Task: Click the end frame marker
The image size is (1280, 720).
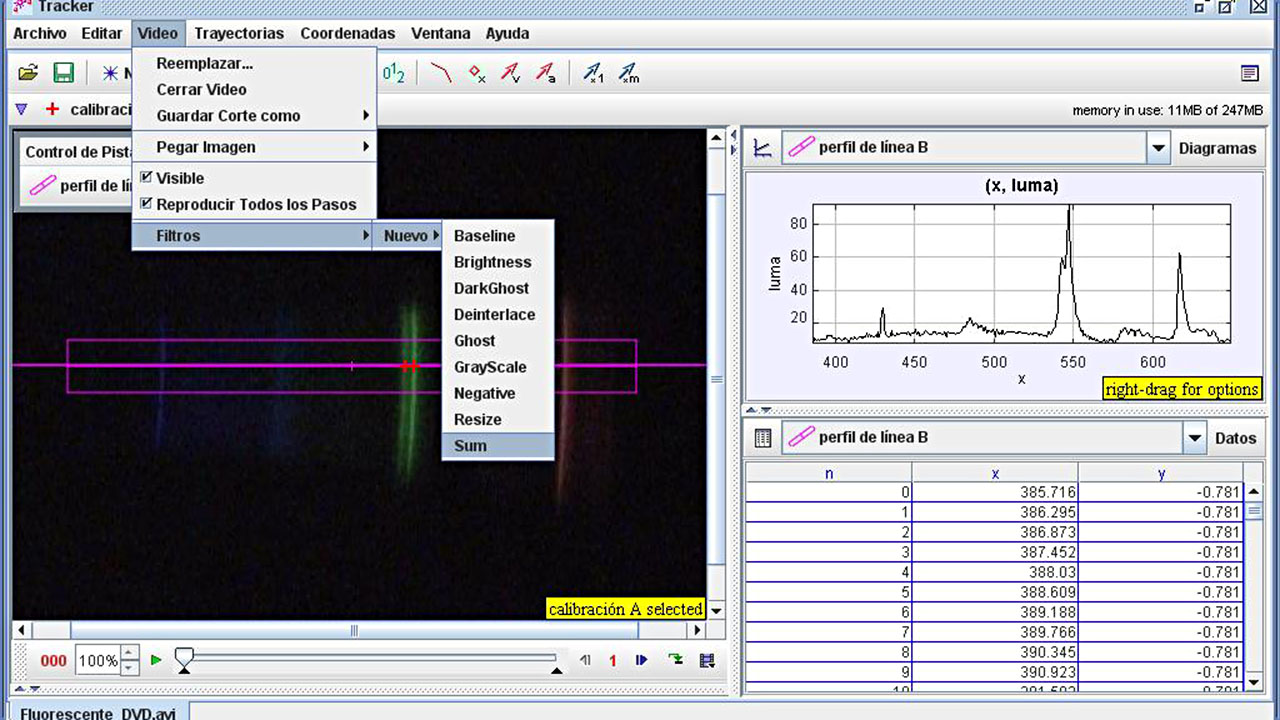Action: point(556,670)
